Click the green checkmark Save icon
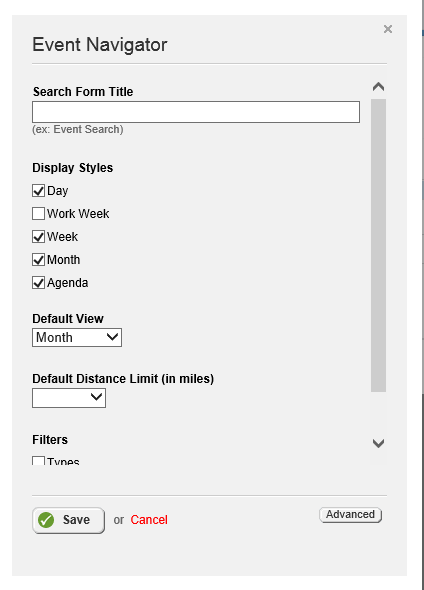This screenshot has height=590, width=424. coord(46,520)
